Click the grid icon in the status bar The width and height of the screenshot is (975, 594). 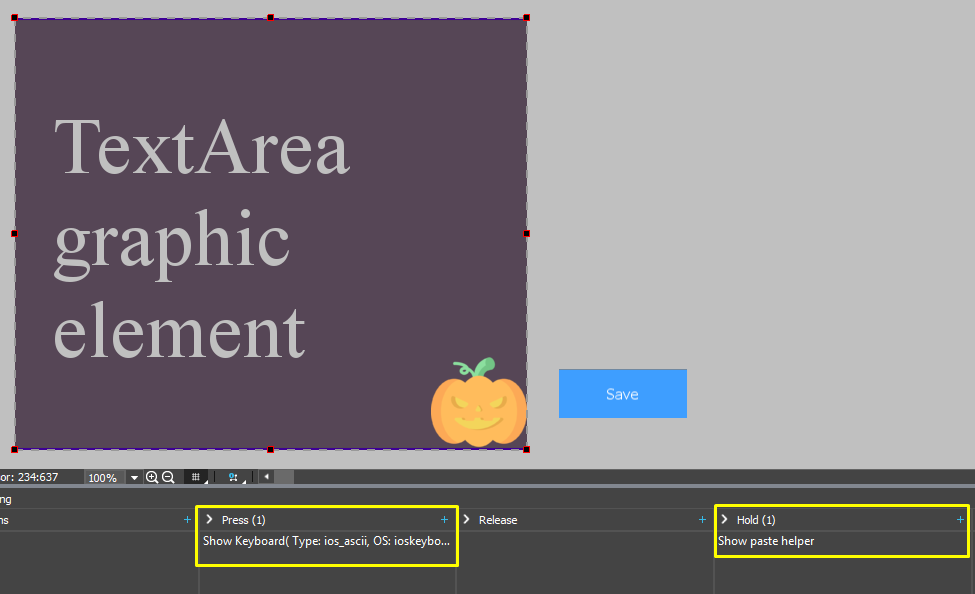(x=195, y=477)
